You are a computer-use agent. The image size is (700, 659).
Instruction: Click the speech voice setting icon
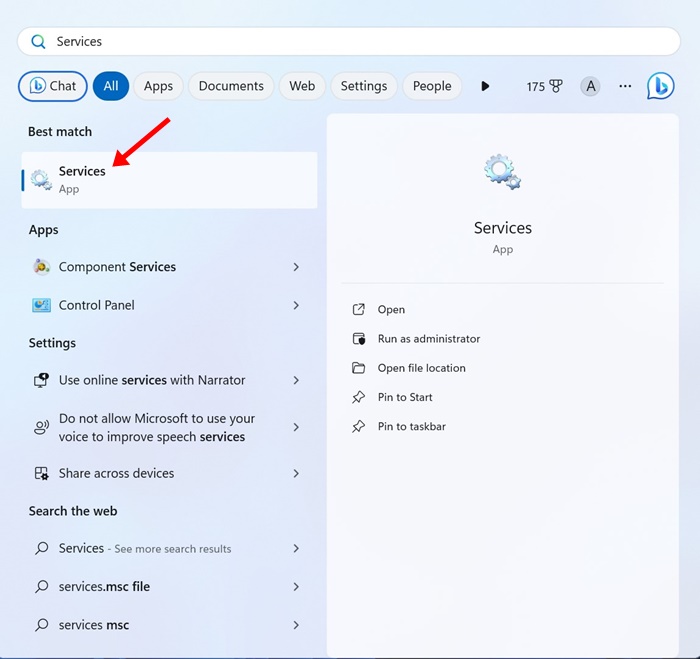coord(42,428)
